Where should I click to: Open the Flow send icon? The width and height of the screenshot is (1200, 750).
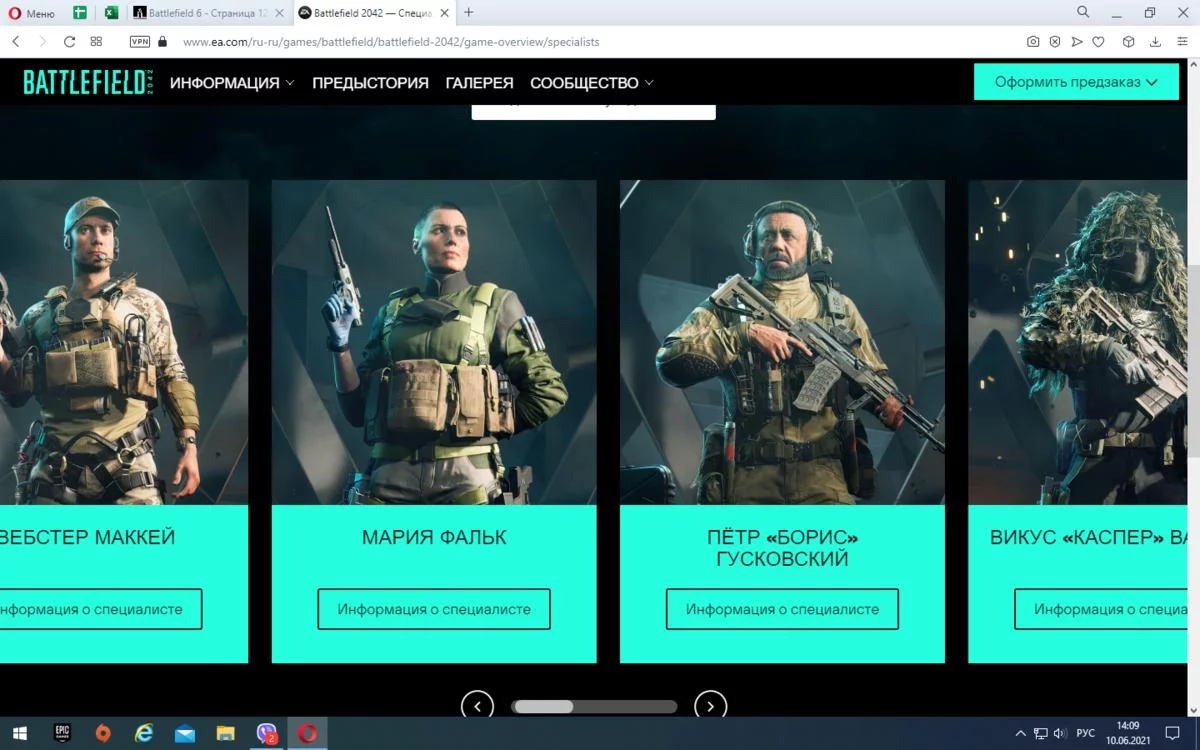point(1077,42)
